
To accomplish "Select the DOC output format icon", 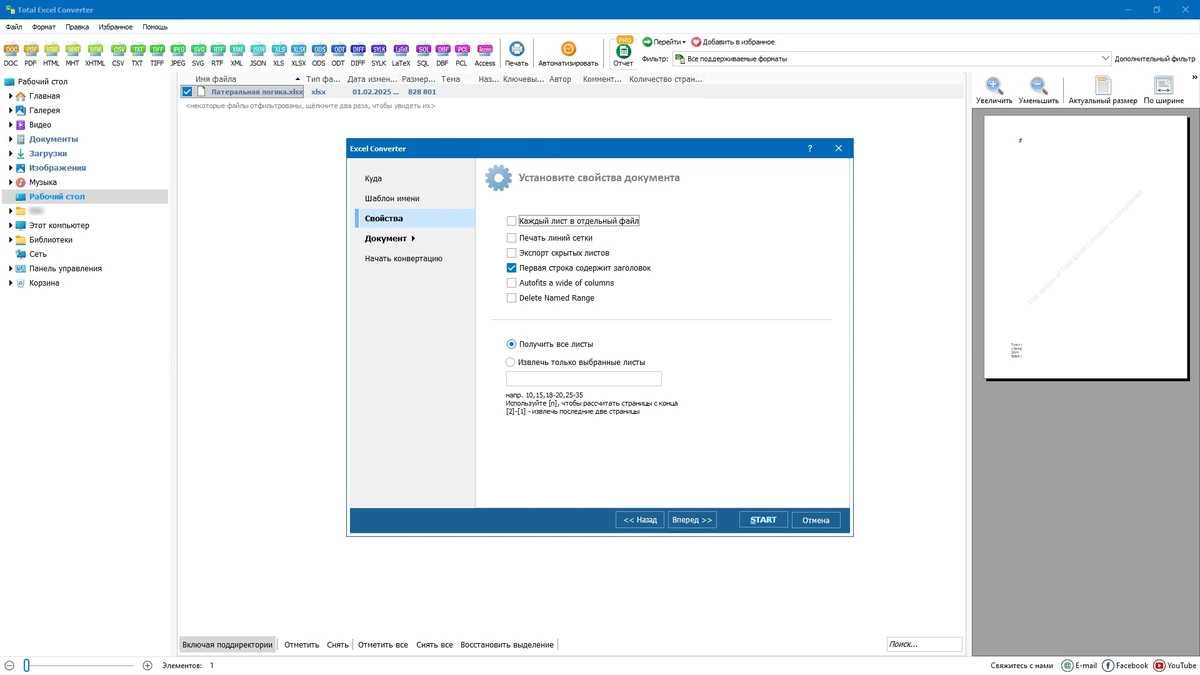I will pos(11,54).
